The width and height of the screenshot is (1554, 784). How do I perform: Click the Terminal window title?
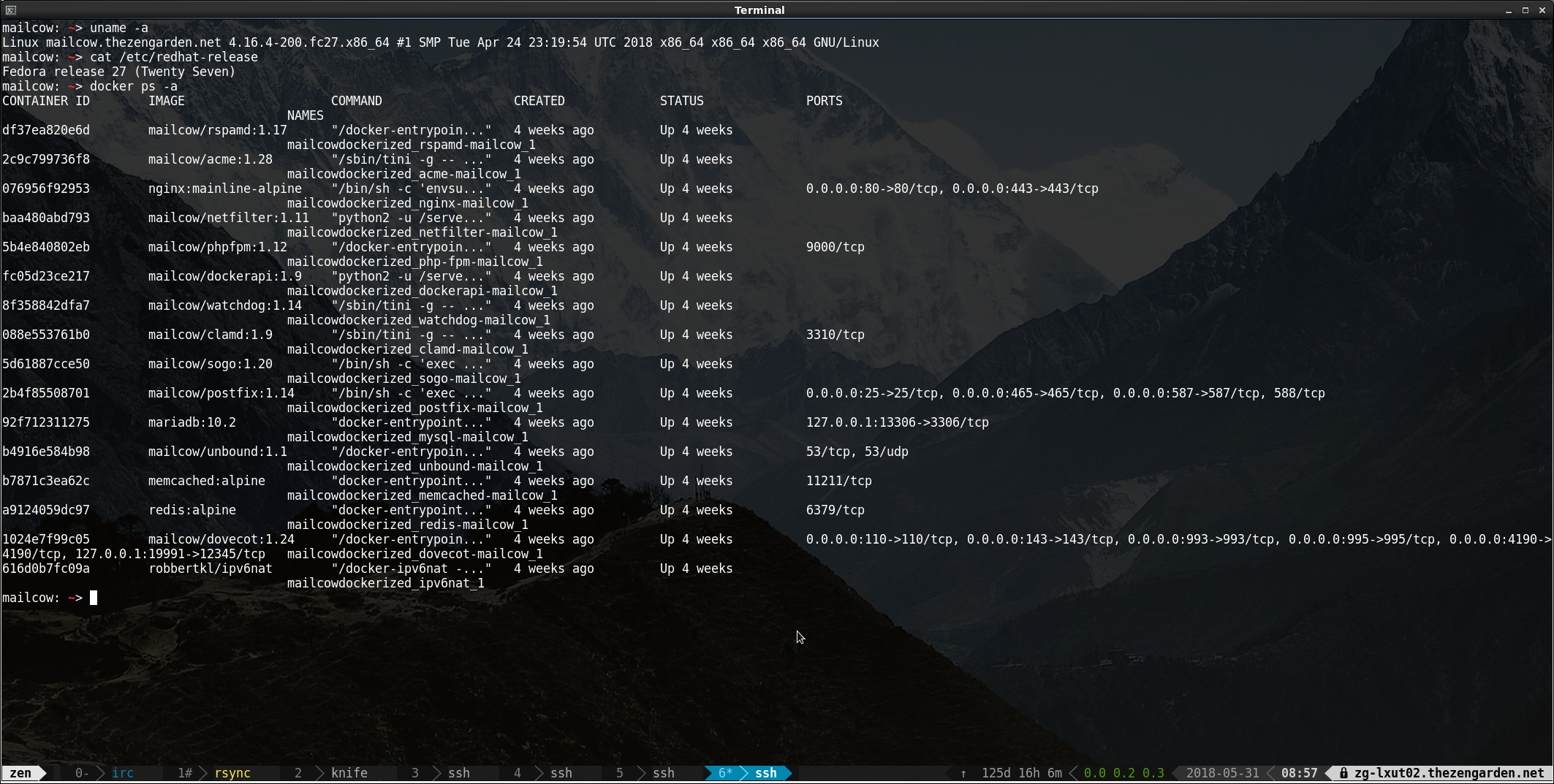point(759,10)
